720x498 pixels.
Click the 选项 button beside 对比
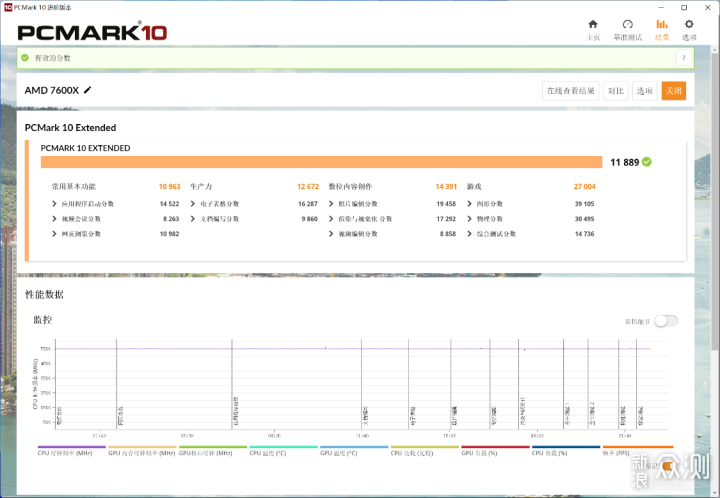[645, 90]
